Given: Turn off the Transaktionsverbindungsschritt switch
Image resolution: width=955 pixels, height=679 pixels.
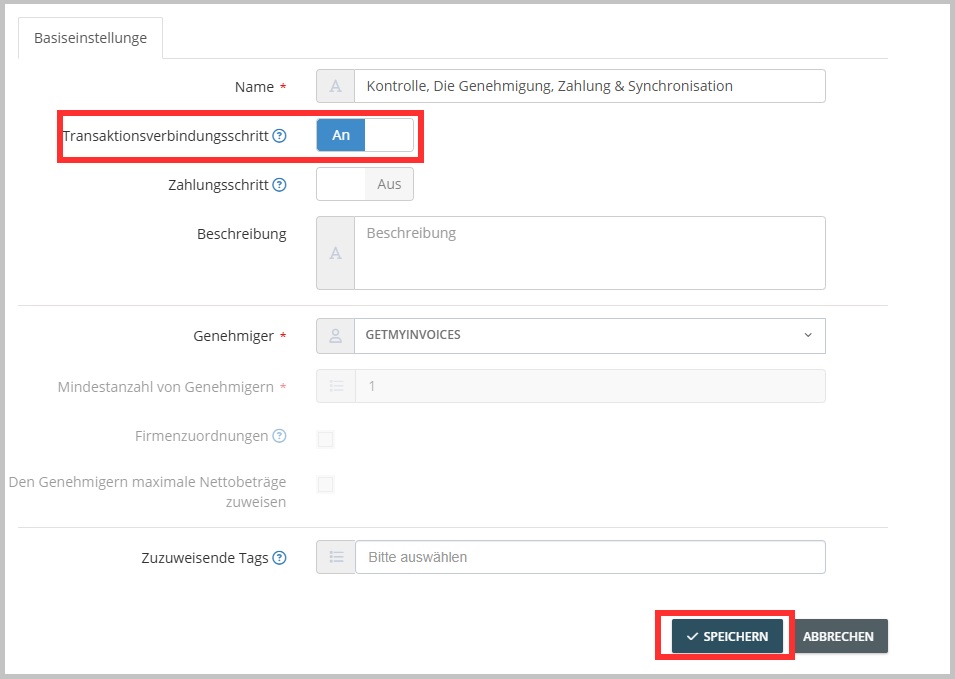Looking at the screenshot, I should pos(365,135).
